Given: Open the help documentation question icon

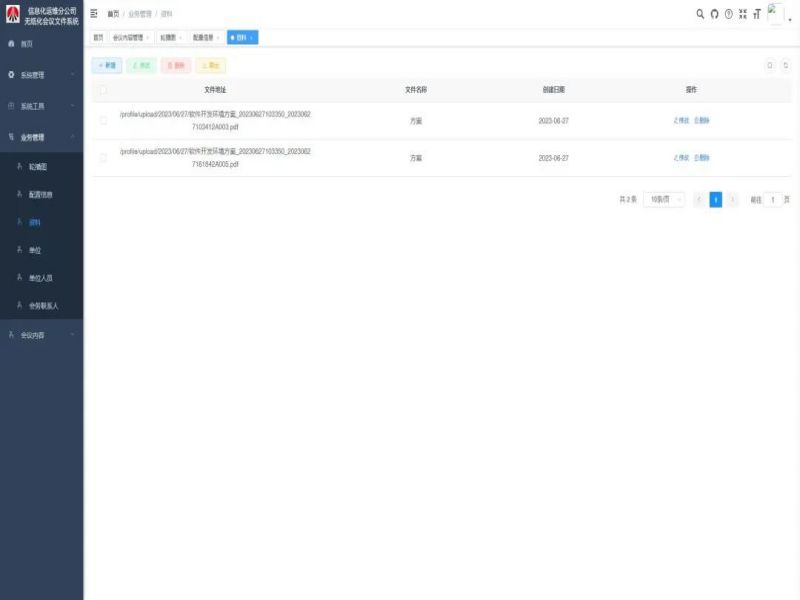Looking at the screenshot, I should coord(728,14).
